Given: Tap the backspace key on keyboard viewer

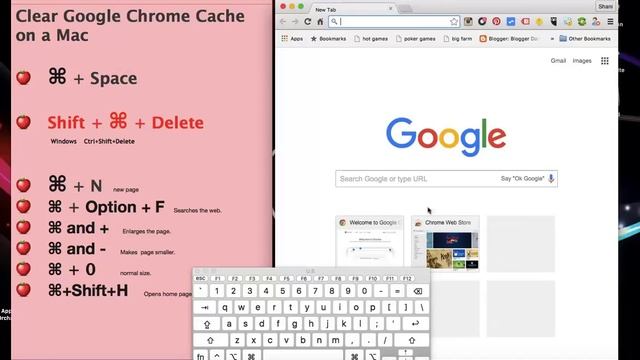Looking at the screenshot, I should pos(418,291).
